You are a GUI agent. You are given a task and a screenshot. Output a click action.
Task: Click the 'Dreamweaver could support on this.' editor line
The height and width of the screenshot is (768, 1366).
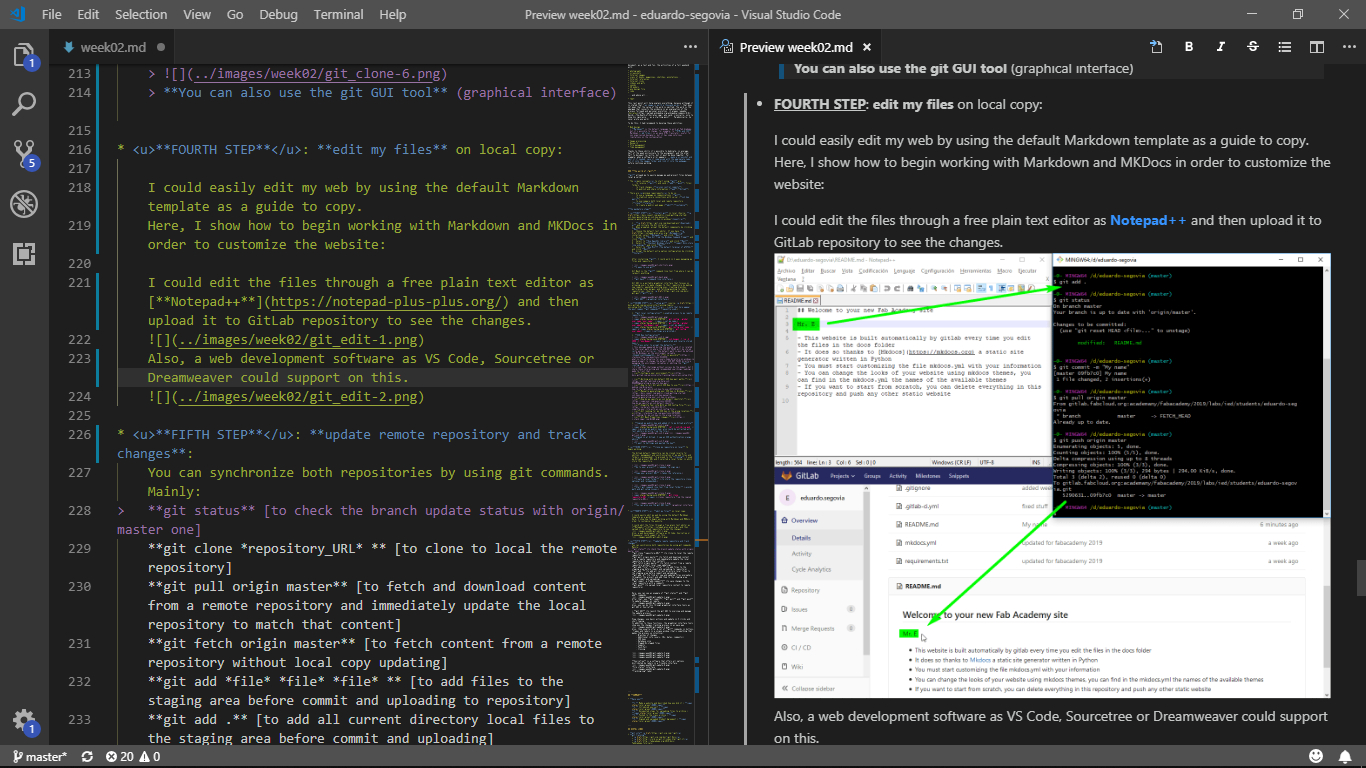278,377
